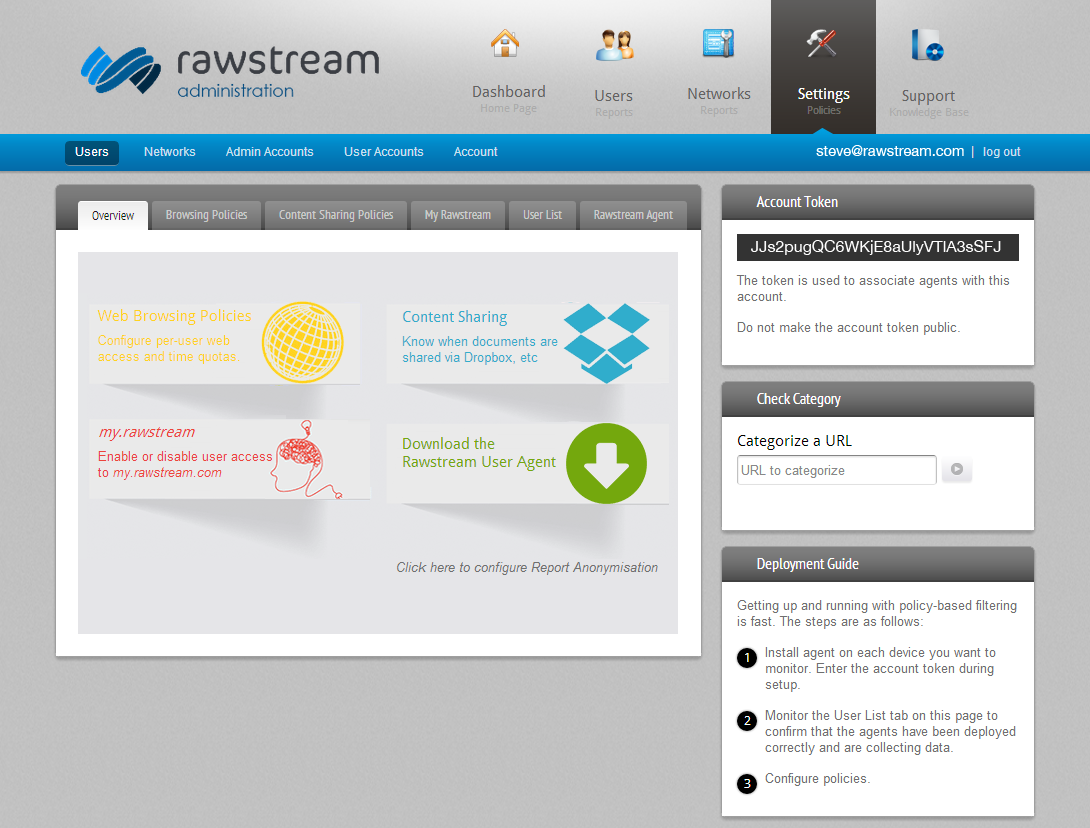The width and height of the screenshot is (1090, 828).
Task: Open Web Browsing Policies heading link
Action: tap(174, 316)
